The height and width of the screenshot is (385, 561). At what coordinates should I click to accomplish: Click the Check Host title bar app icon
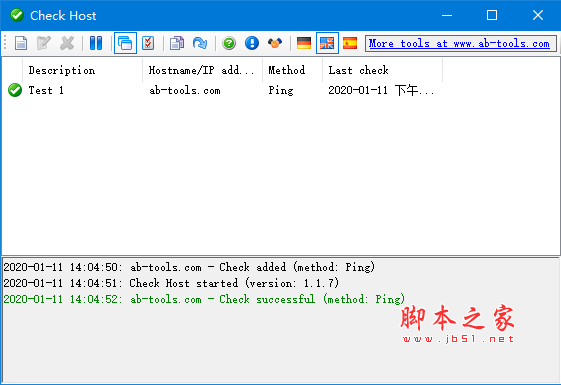click(17, 15)
